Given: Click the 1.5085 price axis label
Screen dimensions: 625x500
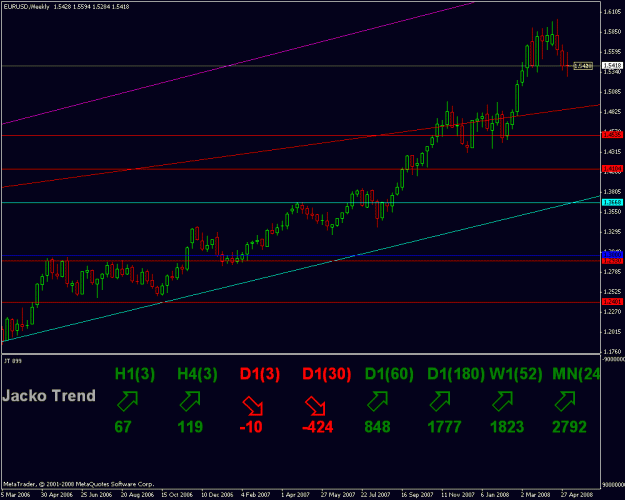Looking at the screenshot, I should point(613,92).
